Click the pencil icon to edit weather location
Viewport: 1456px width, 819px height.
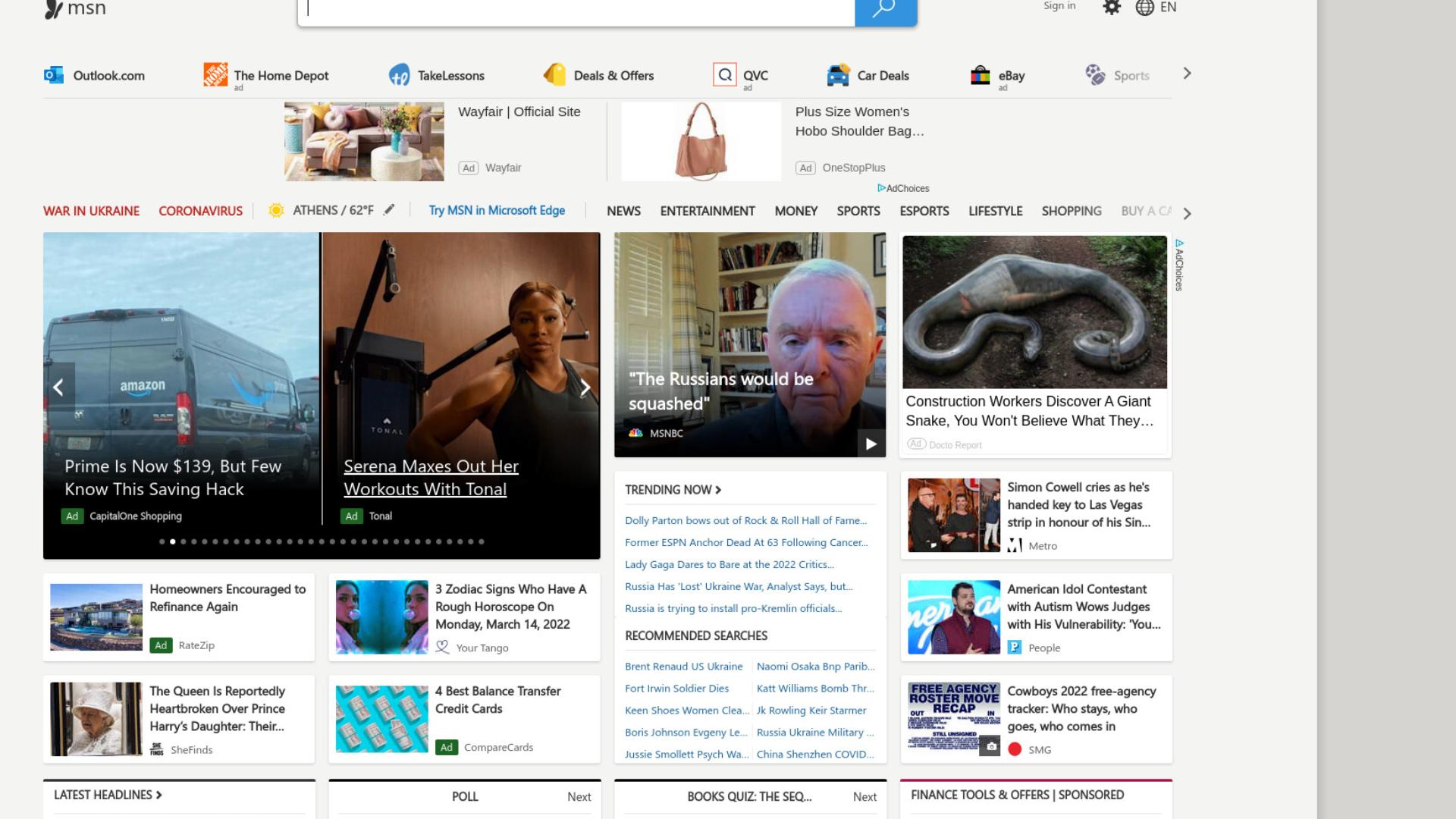[x=389, y=210]
